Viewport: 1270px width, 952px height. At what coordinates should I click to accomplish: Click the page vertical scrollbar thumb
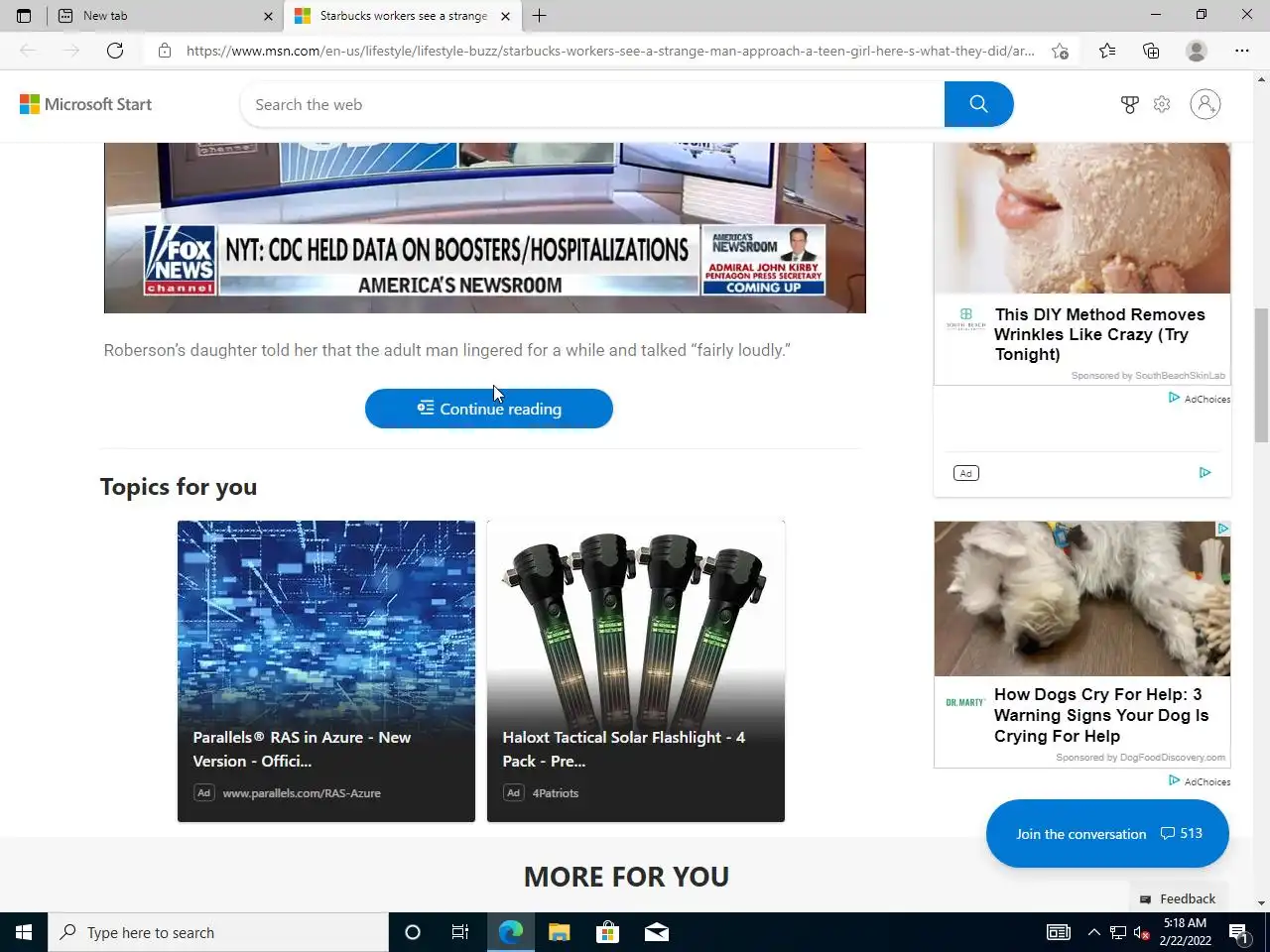coord(1261,375)
